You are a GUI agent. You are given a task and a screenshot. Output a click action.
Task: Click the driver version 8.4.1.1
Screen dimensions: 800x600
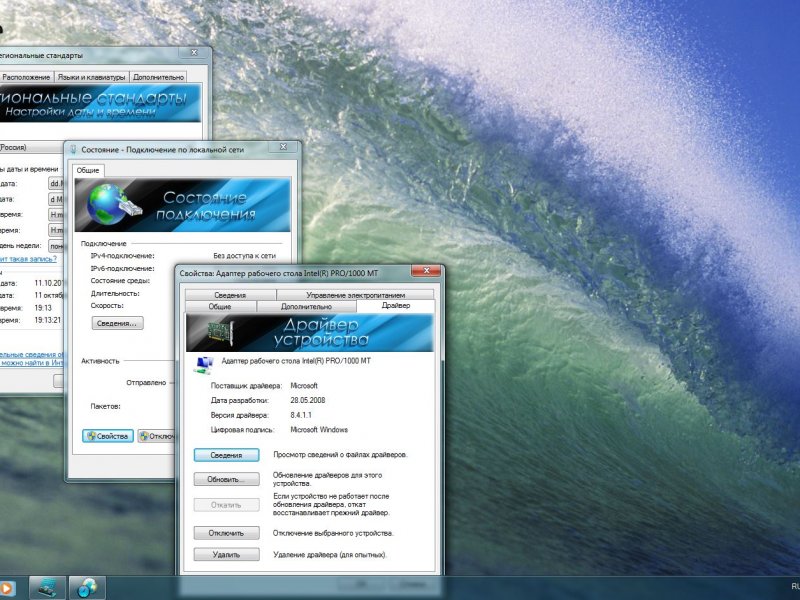(301, 415)
